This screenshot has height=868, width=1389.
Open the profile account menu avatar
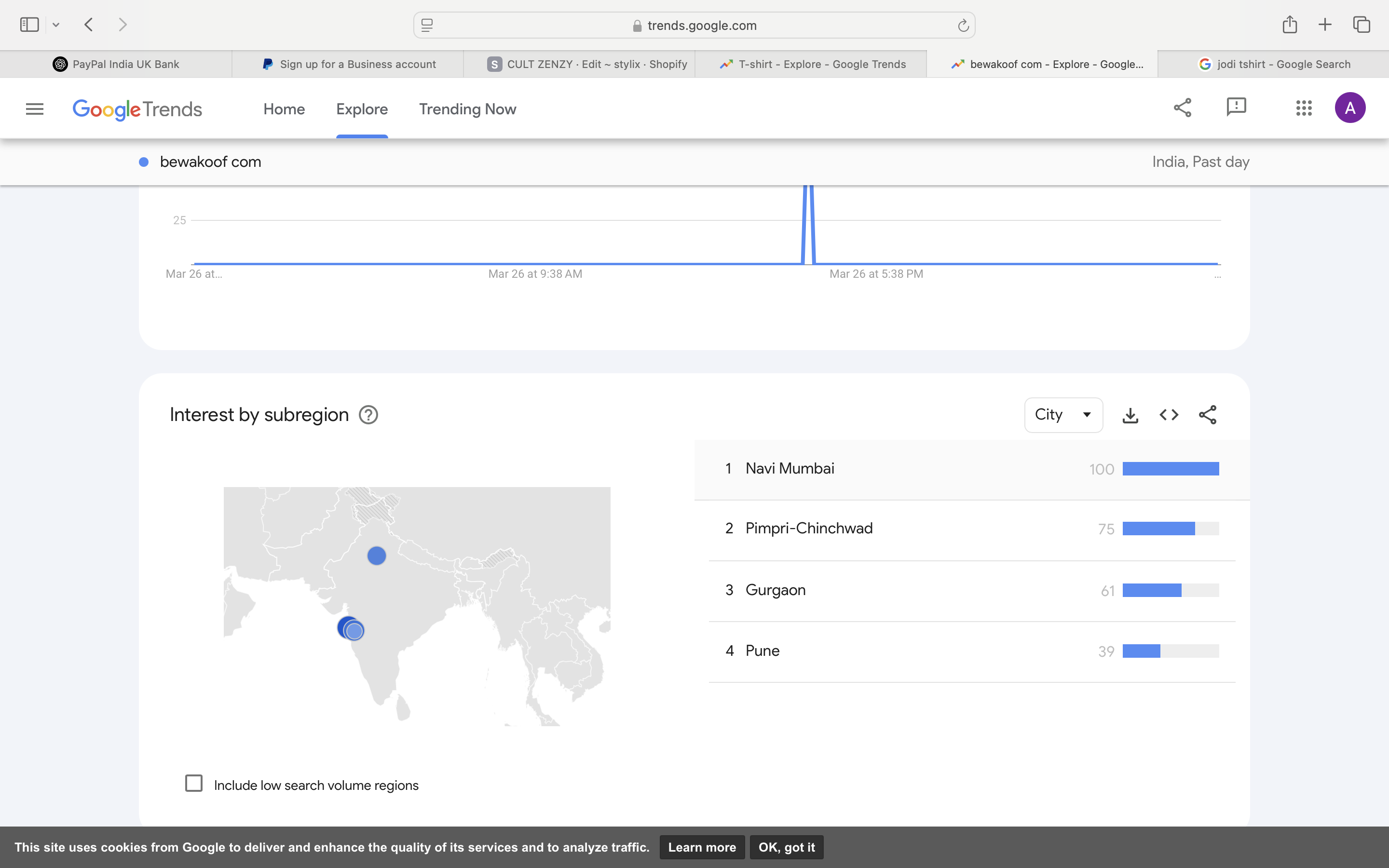[1349, 108]
